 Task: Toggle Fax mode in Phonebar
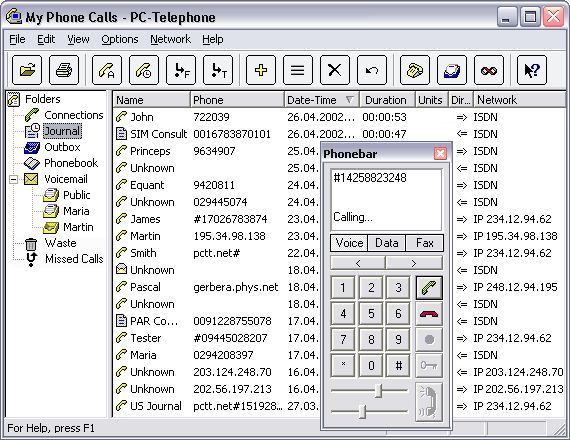tap(425, 243)
